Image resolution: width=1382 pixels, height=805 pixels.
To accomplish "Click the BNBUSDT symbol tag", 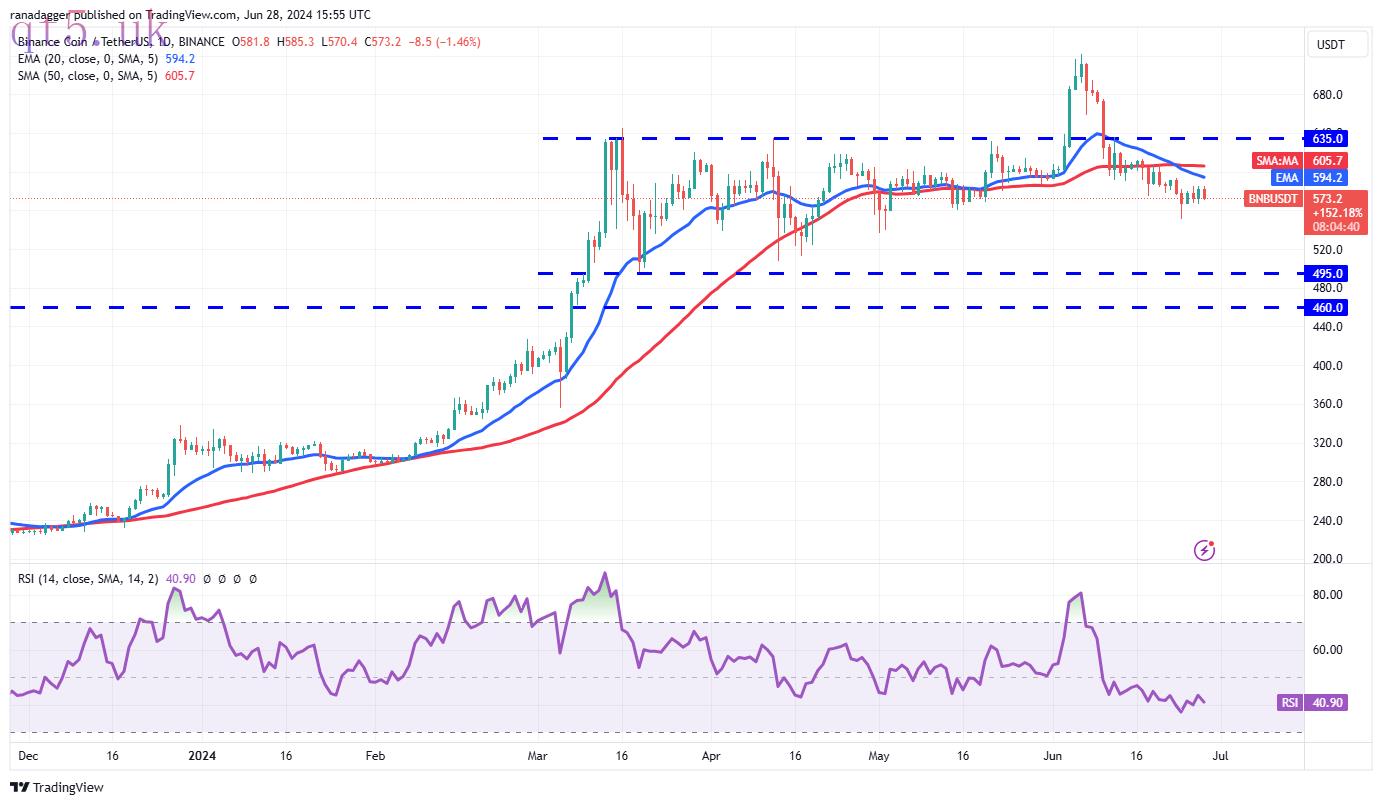I will click(1274, 199).
